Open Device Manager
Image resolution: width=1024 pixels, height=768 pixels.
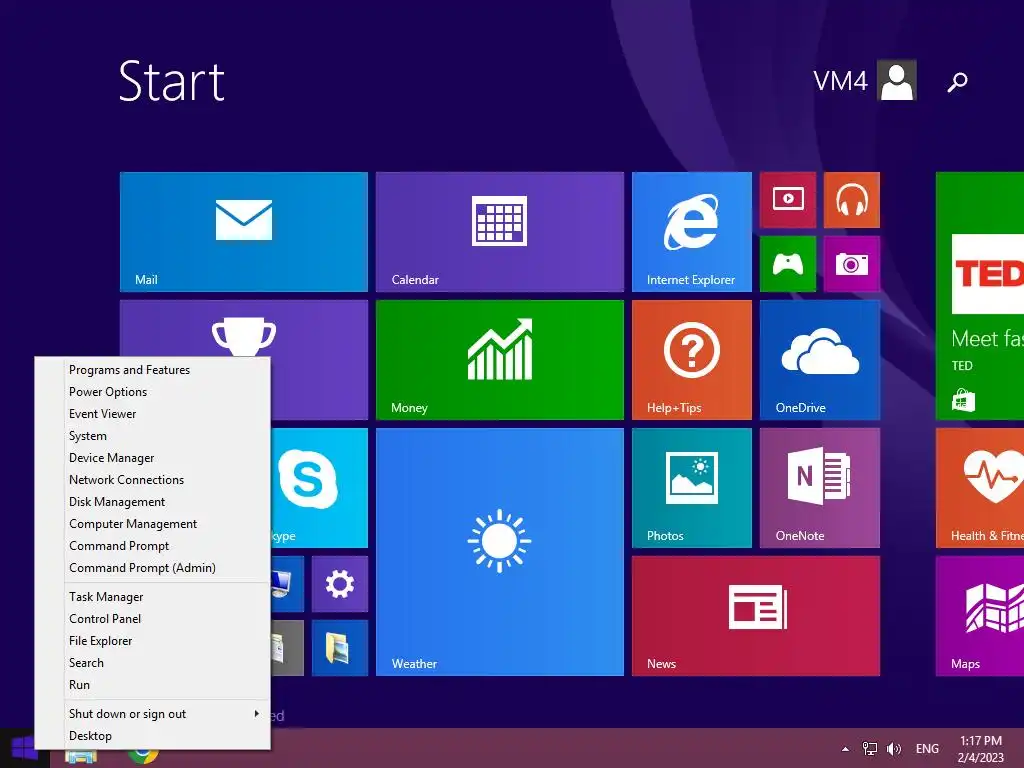point(153,458)
